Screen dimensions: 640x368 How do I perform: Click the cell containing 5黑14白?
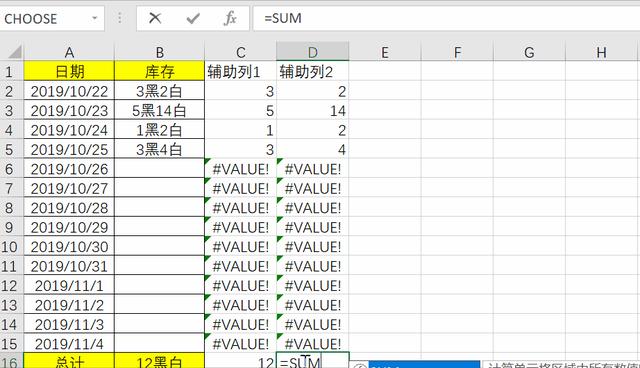pyautogui.click(x=160, y=111)
